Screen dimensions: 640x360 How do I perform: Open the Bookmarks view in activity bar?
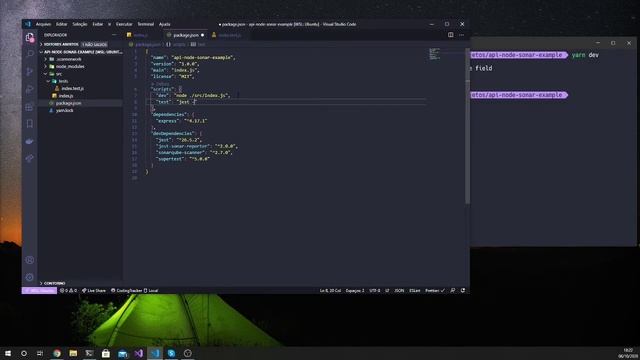(x=29, y=124)
